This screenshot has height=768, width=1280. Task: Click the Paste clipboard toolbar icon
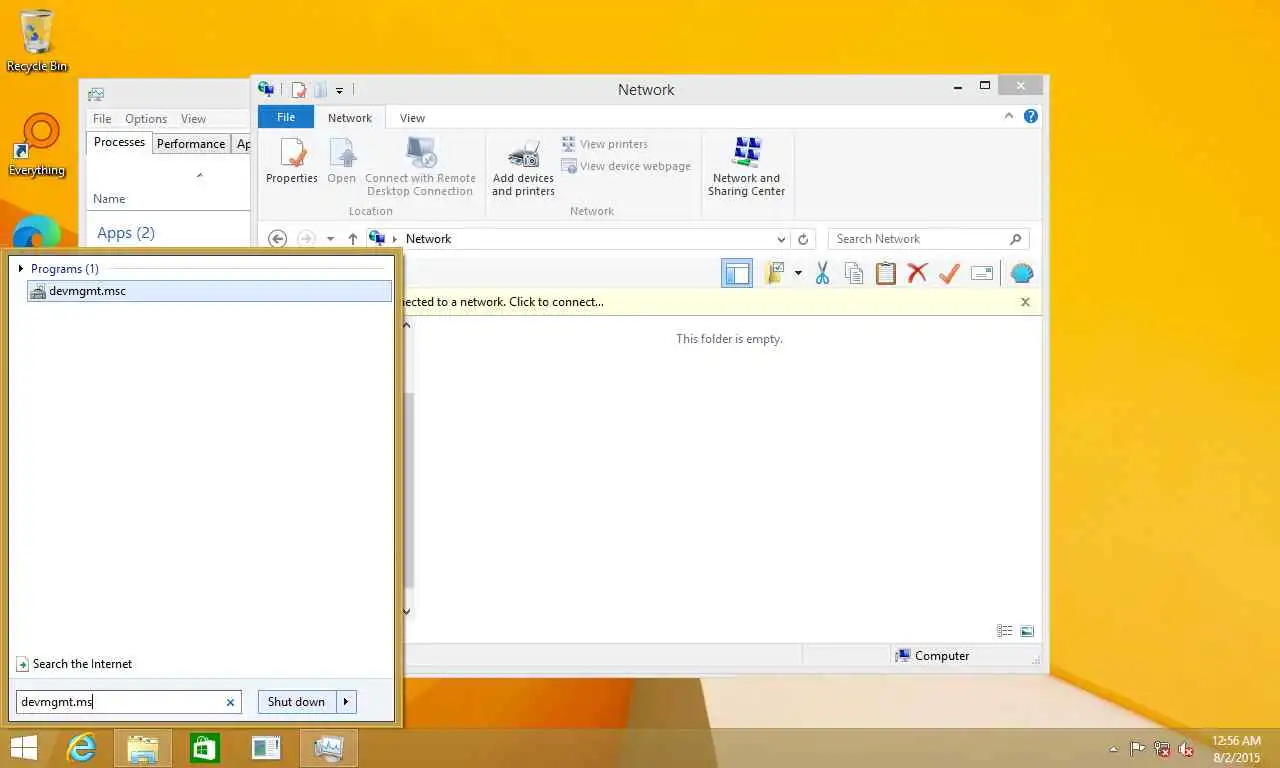click(x=886, y=273)
